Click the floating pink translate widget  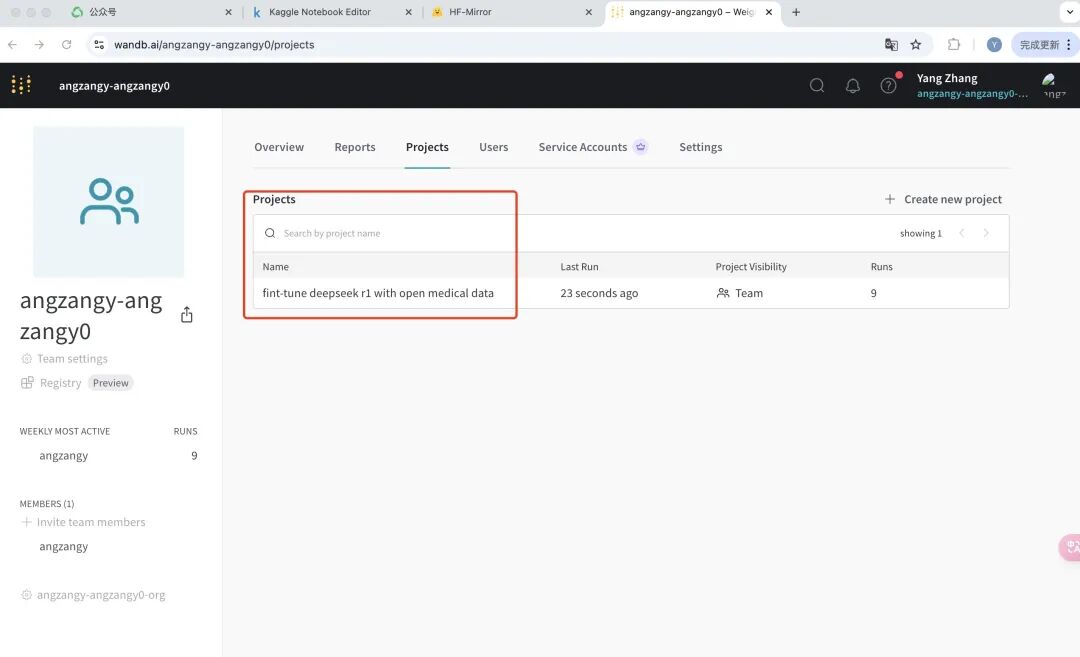point(1070,548)
